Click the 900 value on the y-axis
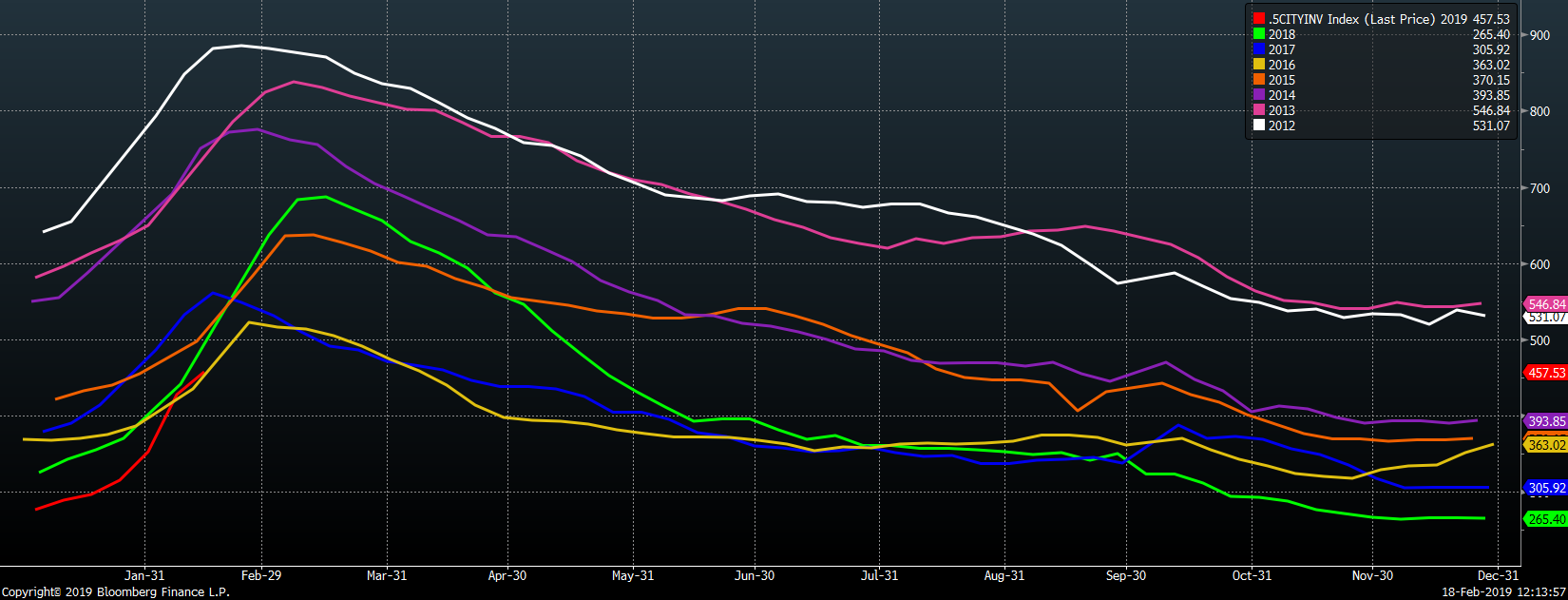The height and width of the screenshot is (600, 1568). pyautogui.click(x=1539, y=35)
